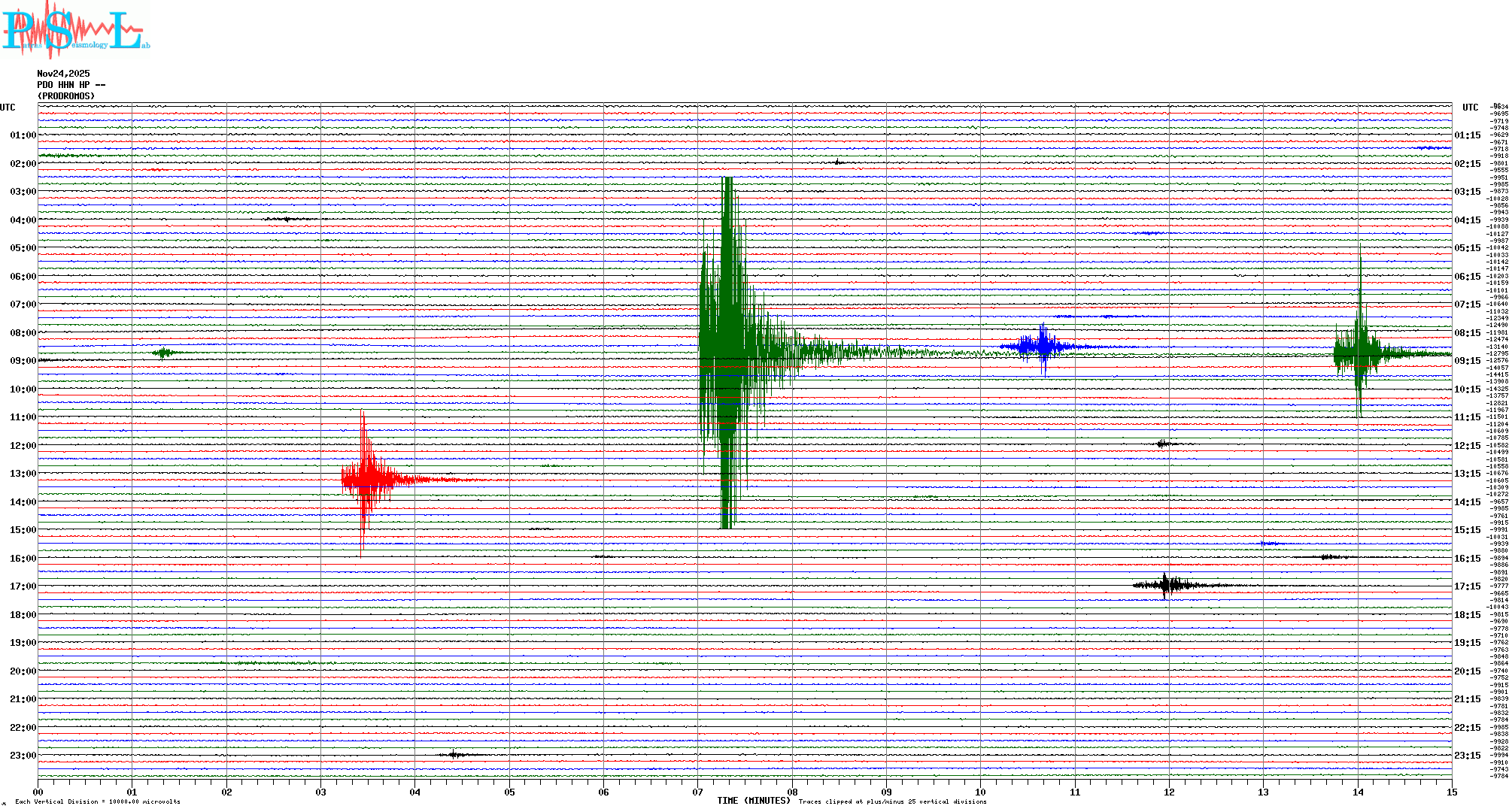Screen dimensions: 1512x812
Task: Click the 13:00 hour label on left
Action: [23, 474]
